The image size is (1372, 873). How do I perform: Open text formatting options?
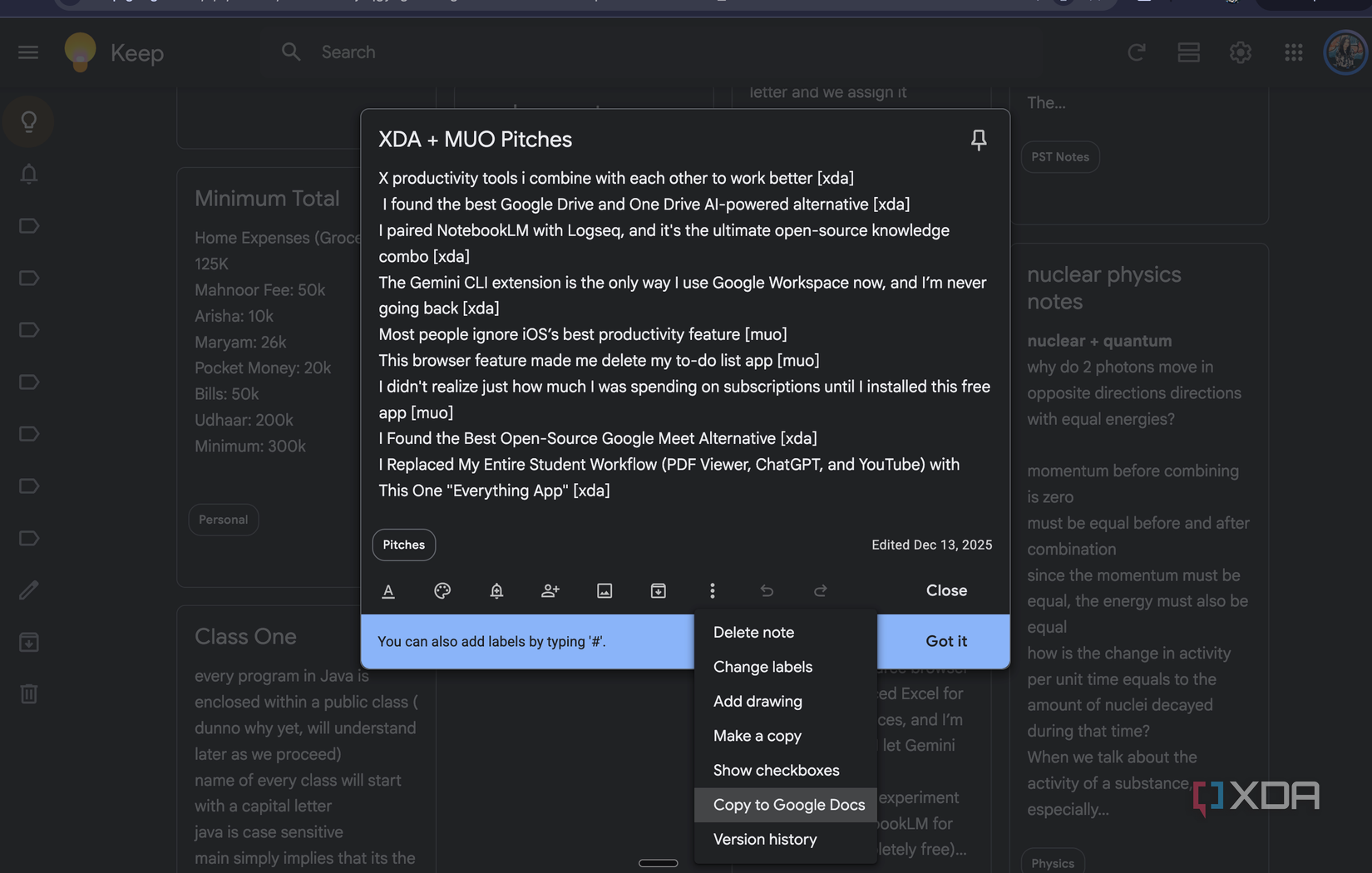[x=388, y=590]
